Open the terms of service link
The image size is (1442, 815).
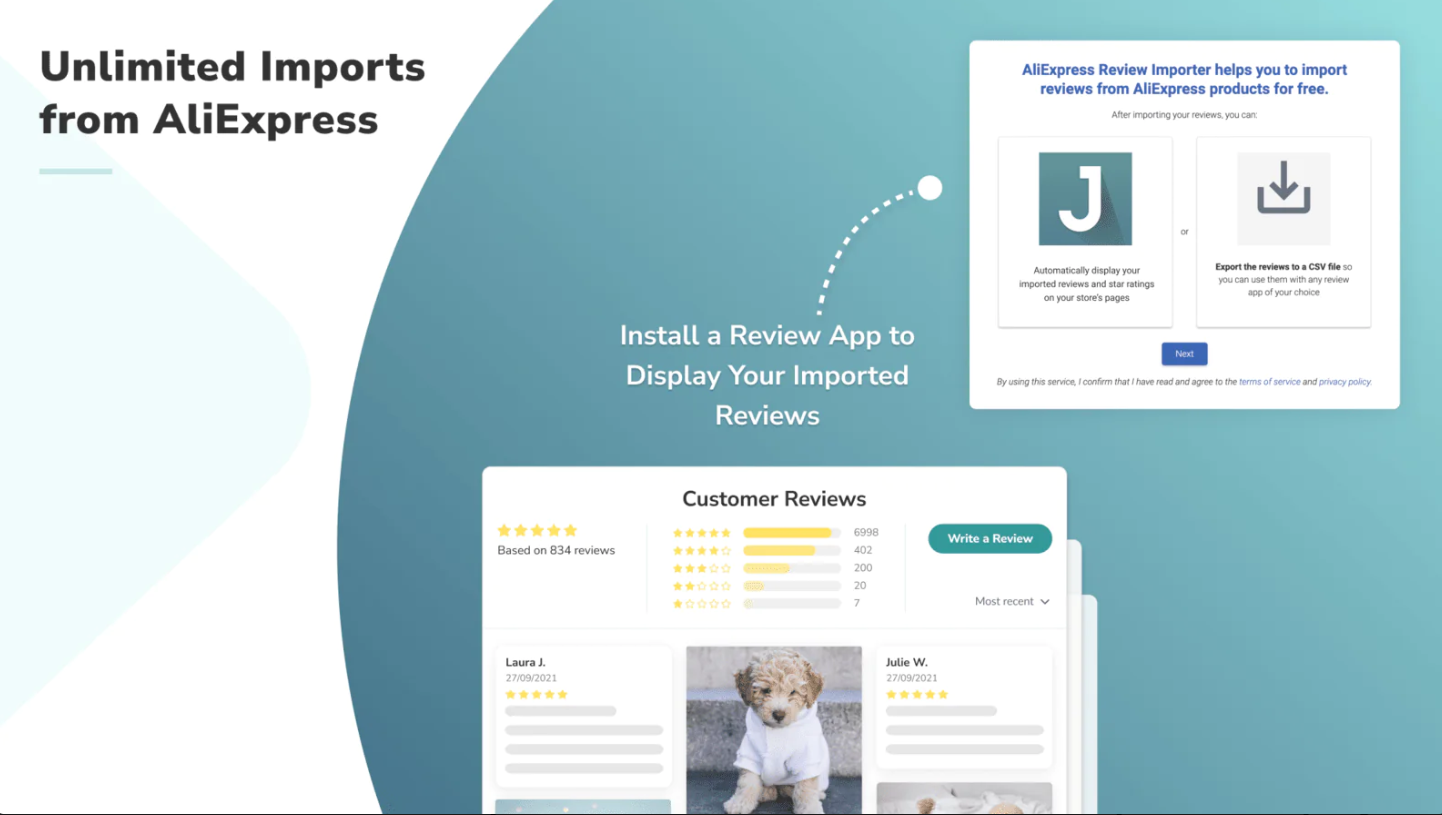click(x=1269, y=382)
